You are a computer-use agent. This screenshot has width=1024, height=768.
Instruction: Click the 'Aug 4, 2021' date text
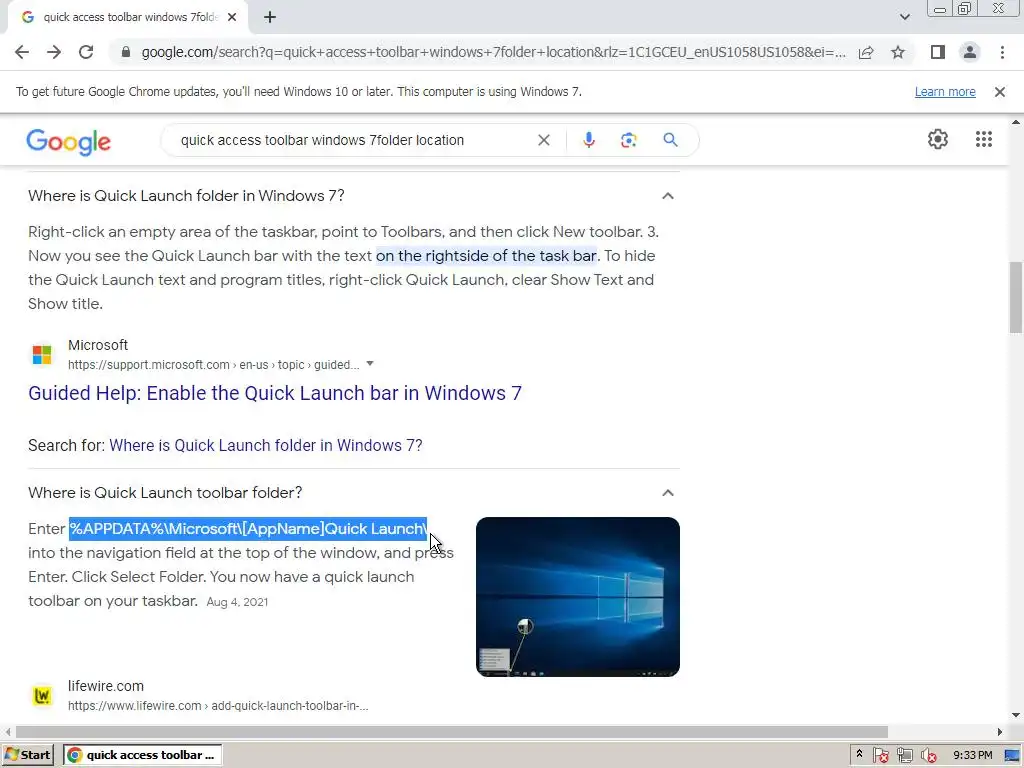pos(237,602)
